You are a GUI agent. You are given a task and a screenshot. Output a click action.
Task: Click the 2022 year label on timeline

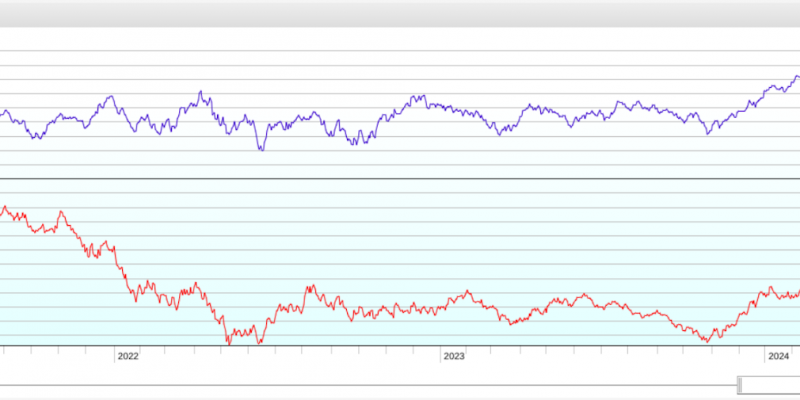tap(128, 357)
